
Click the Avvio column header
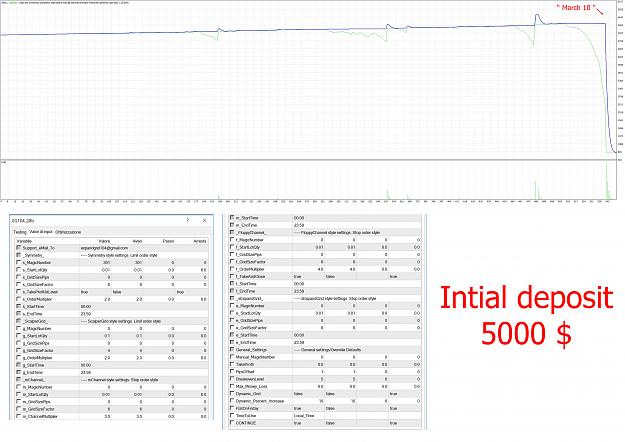coord(137,241)
